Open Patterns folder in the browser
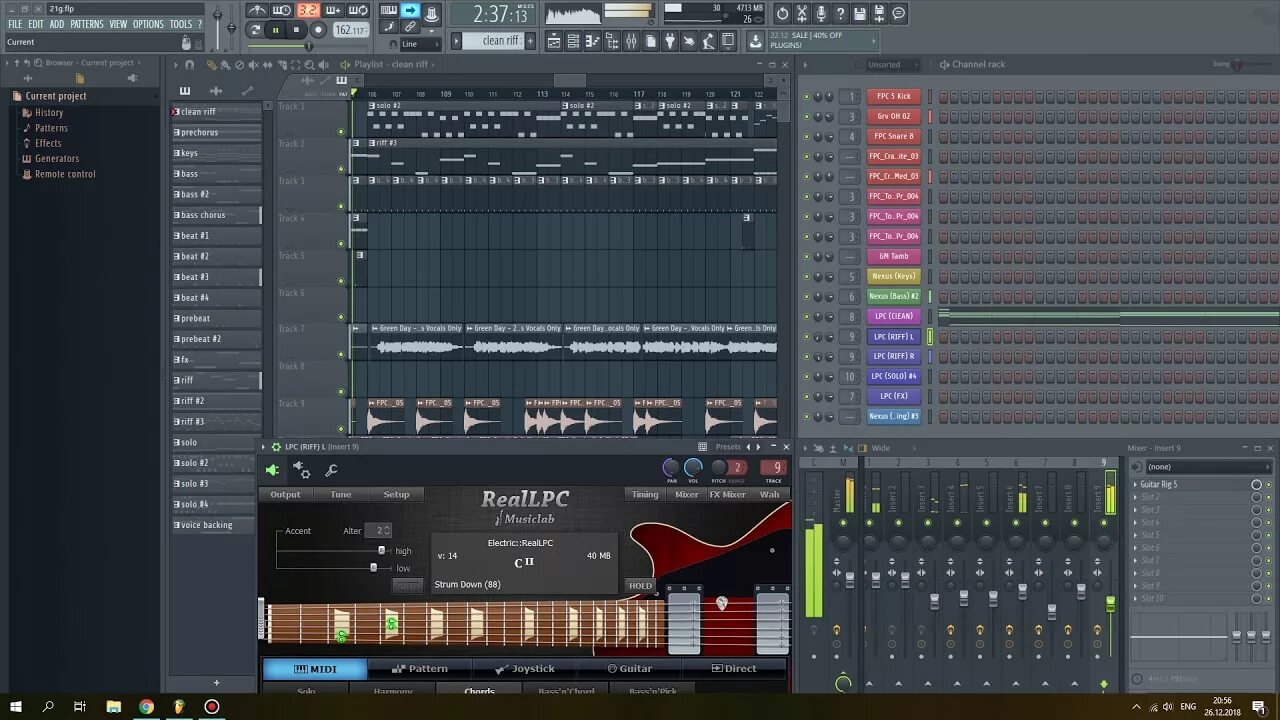Viewport: 1280px width, 720px height. click(x=51, y=128)
